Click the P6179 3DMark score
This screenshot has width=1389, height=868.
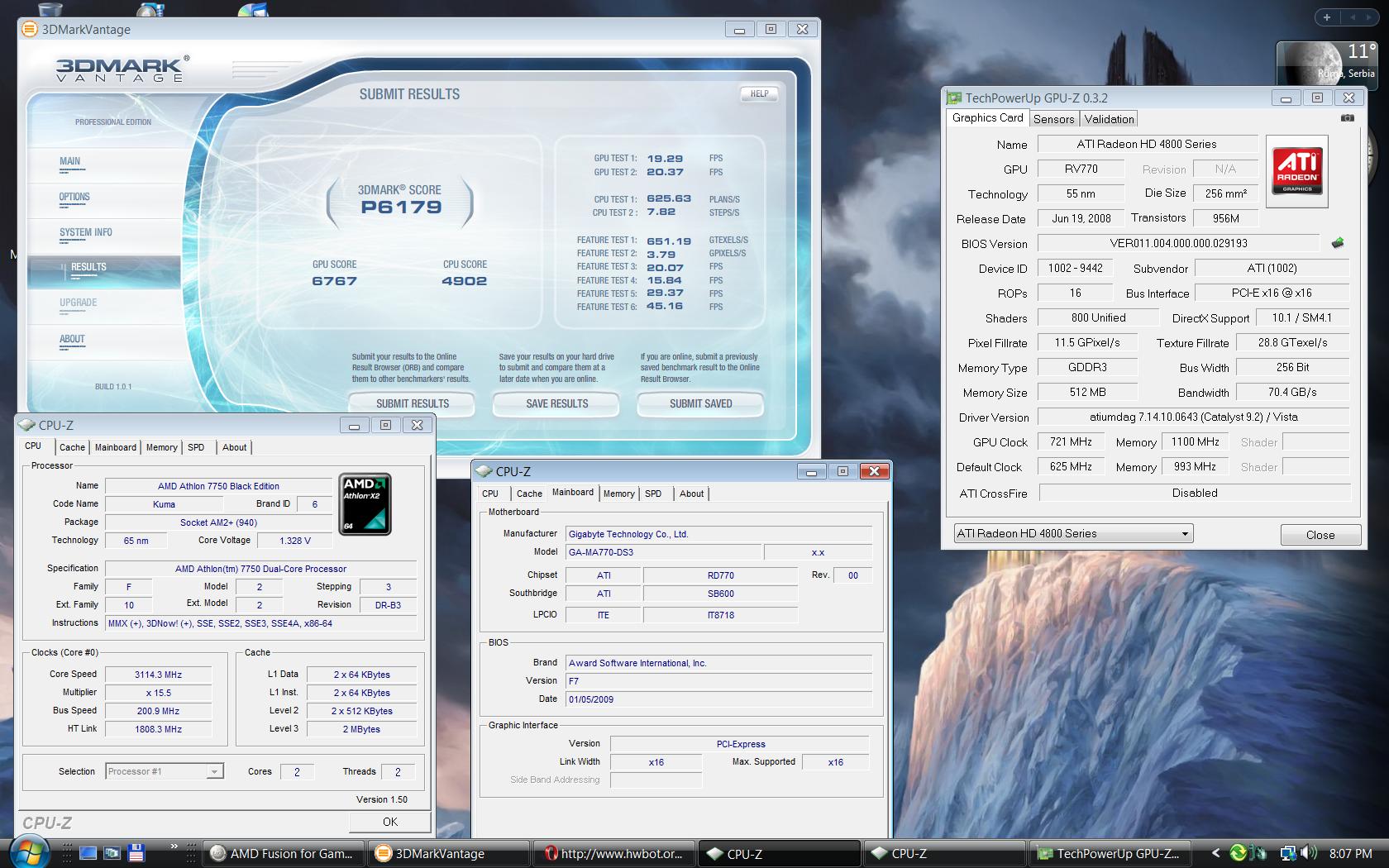click(x=401, y=207)
